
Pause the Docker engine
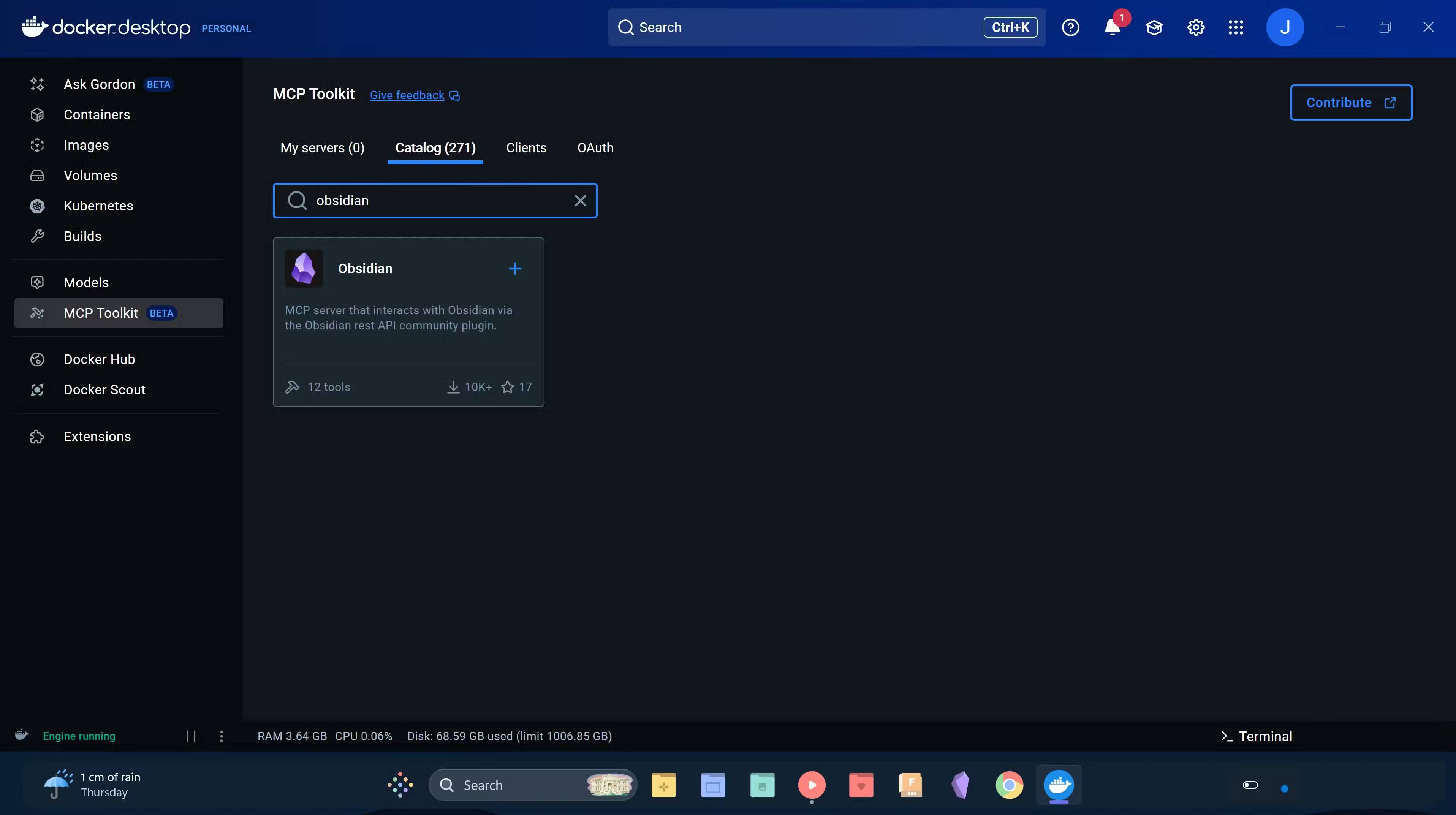point(190,736)
